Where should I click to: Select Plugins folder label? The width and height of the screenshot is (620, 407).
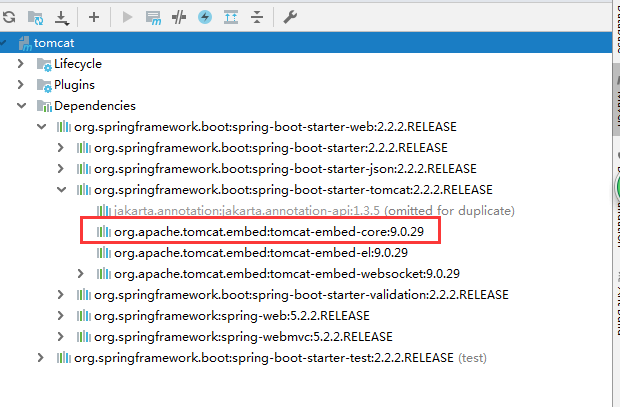tap(74, 85)
